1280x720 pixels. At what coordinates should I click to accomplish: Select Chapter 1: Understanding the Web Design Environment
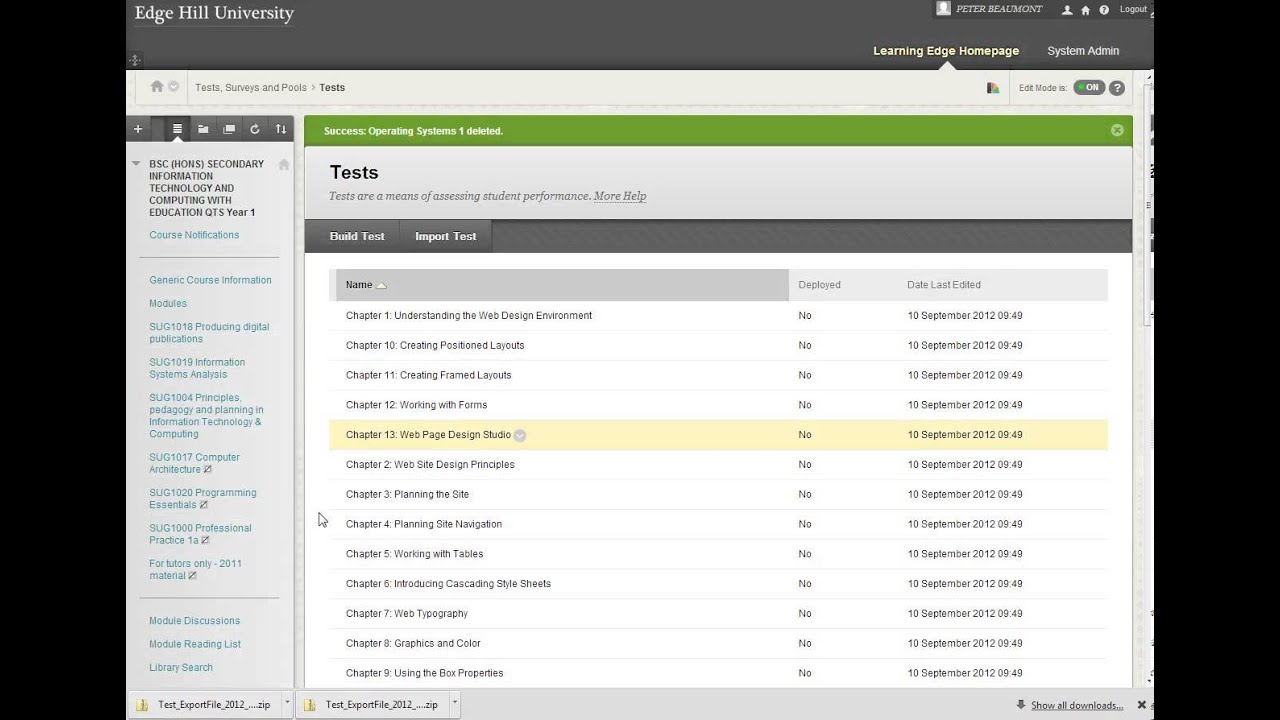tap(469, 315)
